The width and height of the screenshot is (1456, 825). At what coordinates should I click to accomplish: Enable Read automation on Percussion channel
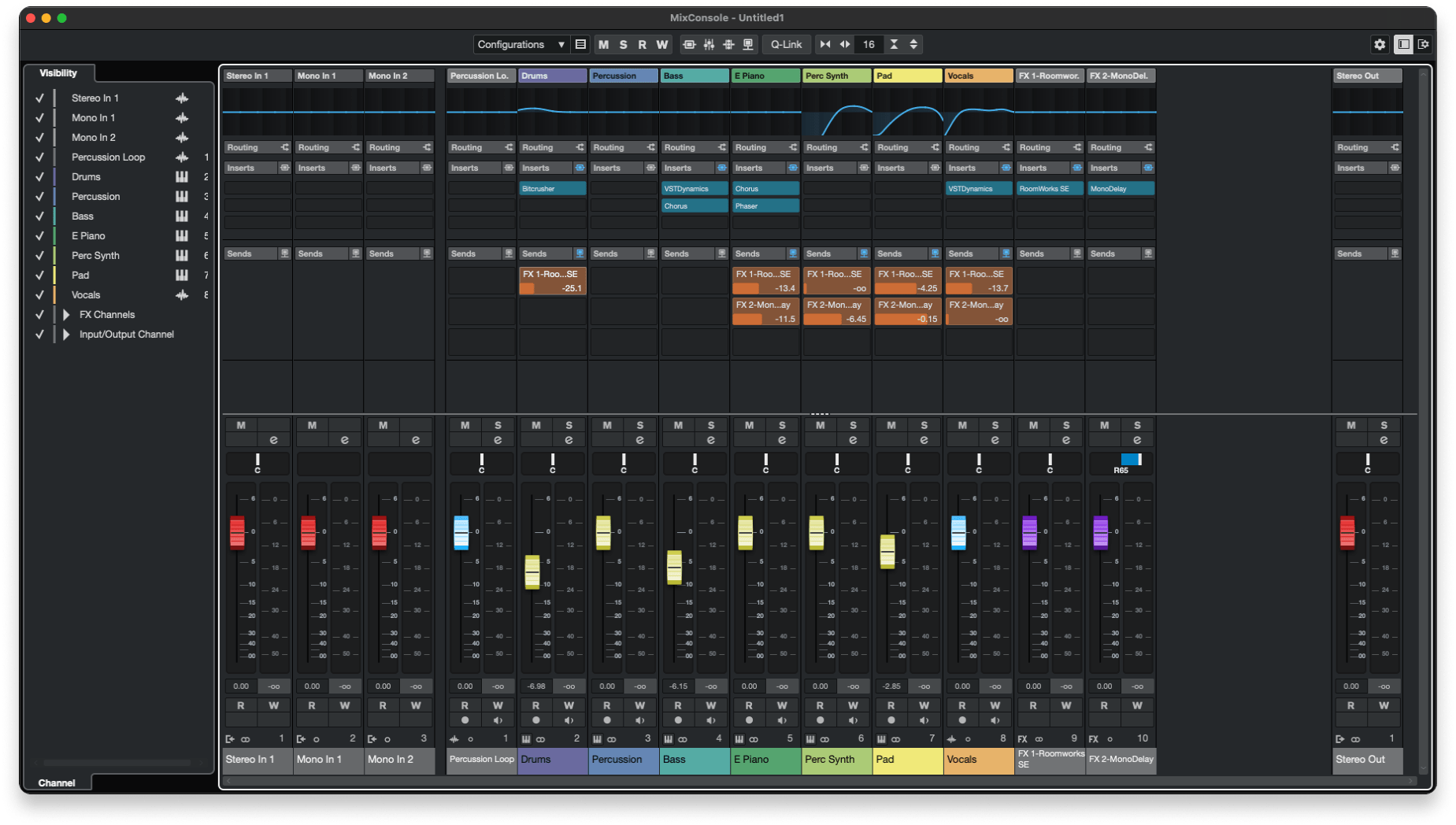click(607, 706)
